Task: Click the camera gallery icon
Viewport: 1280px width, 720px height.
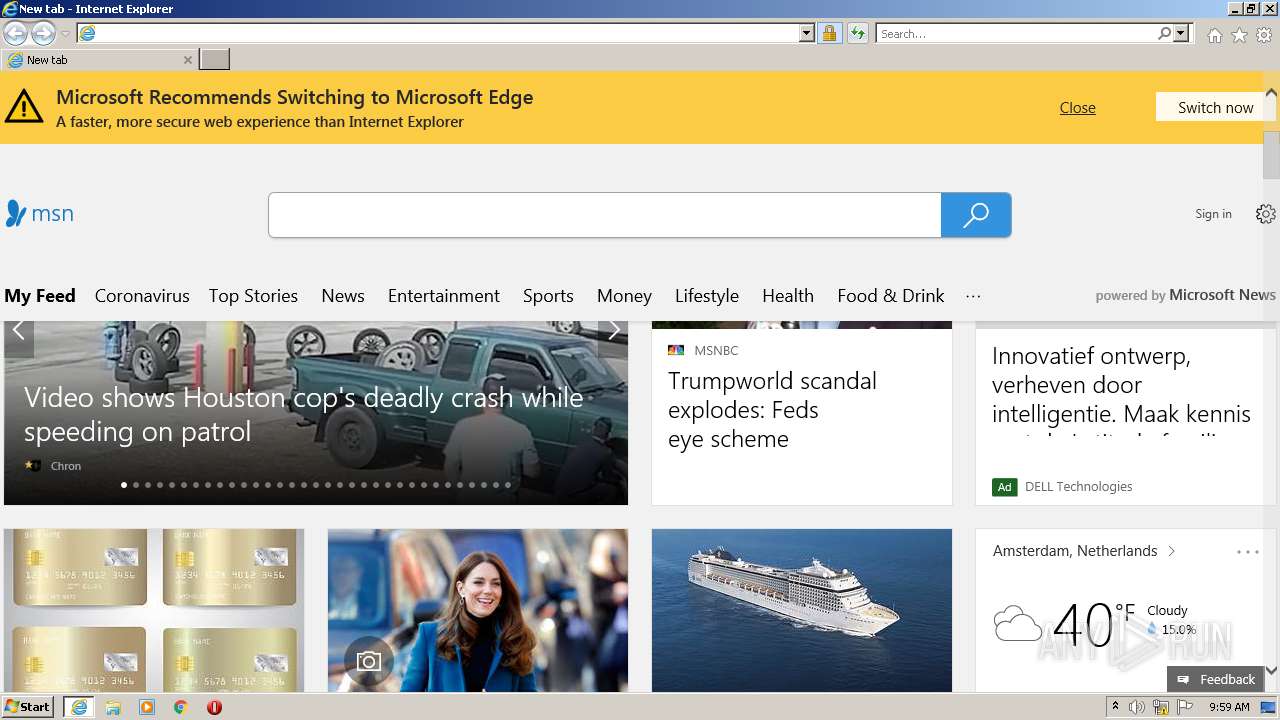Action: pyautogui.click(x=369, y=662)
